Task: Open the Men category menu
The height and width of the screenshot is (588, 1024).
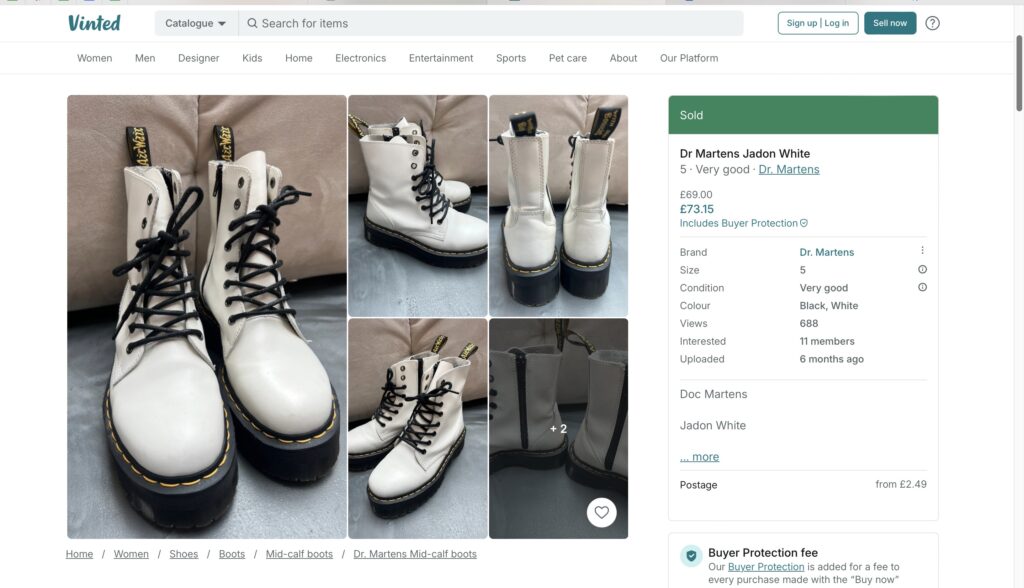Action: pyautogui.click(x=145, y=58)
